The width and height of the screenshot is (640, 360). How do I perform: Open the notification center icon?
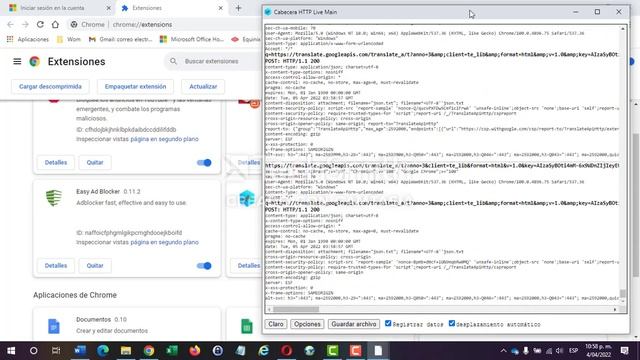pyautogui.click(x=624, y=351)
